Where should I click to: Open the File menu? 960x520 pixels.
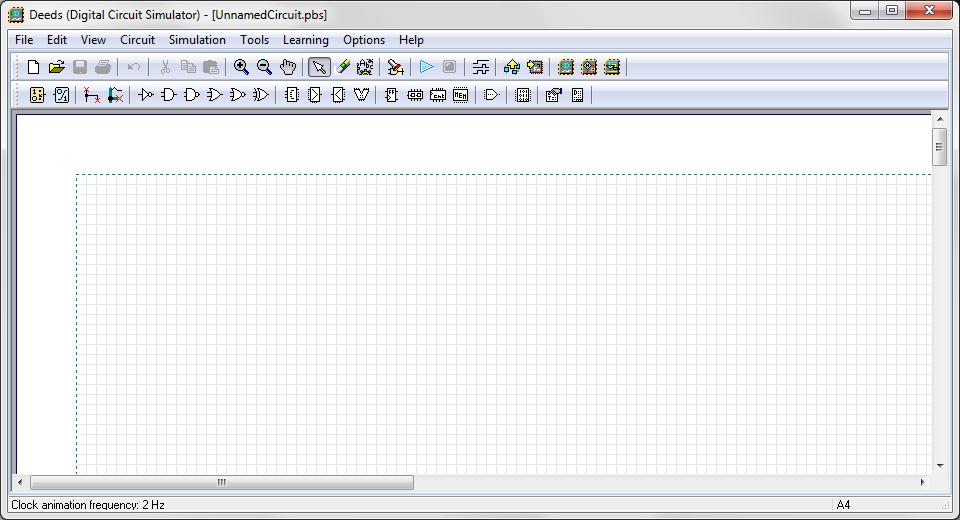tap(24, 40)
